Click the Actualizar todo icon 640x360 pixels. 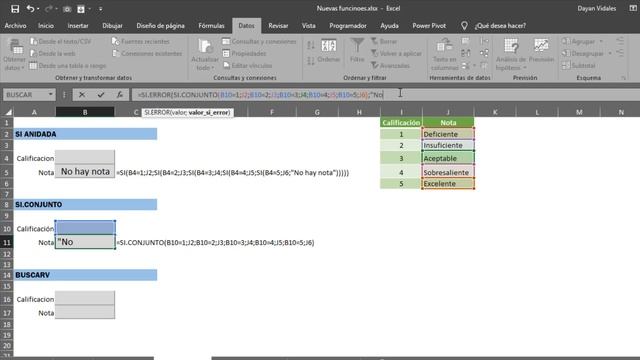205,47
